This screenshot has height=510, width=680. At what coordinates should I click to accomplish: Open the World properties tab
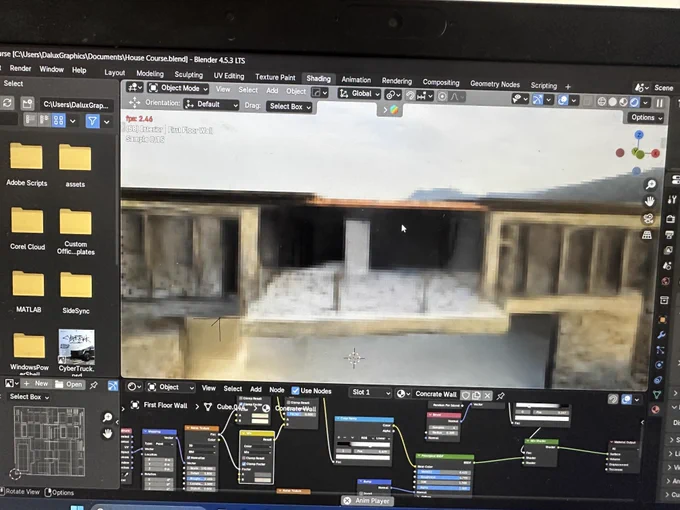click(x=666, y=281)
